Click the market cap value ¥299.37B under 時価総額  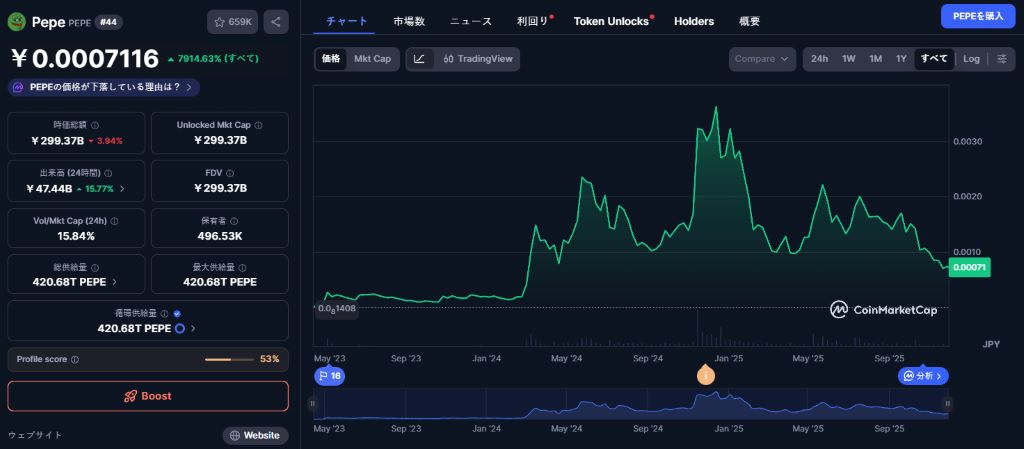click(56, 140)
